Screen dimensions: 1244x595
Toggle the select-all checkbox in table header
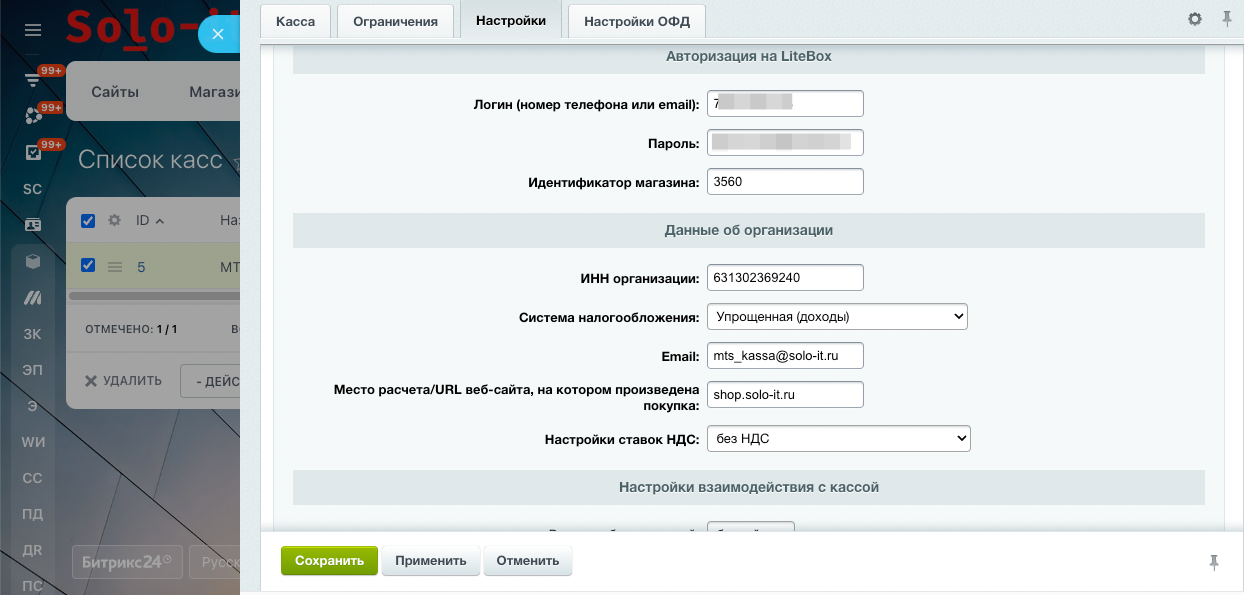click(88, 221)
